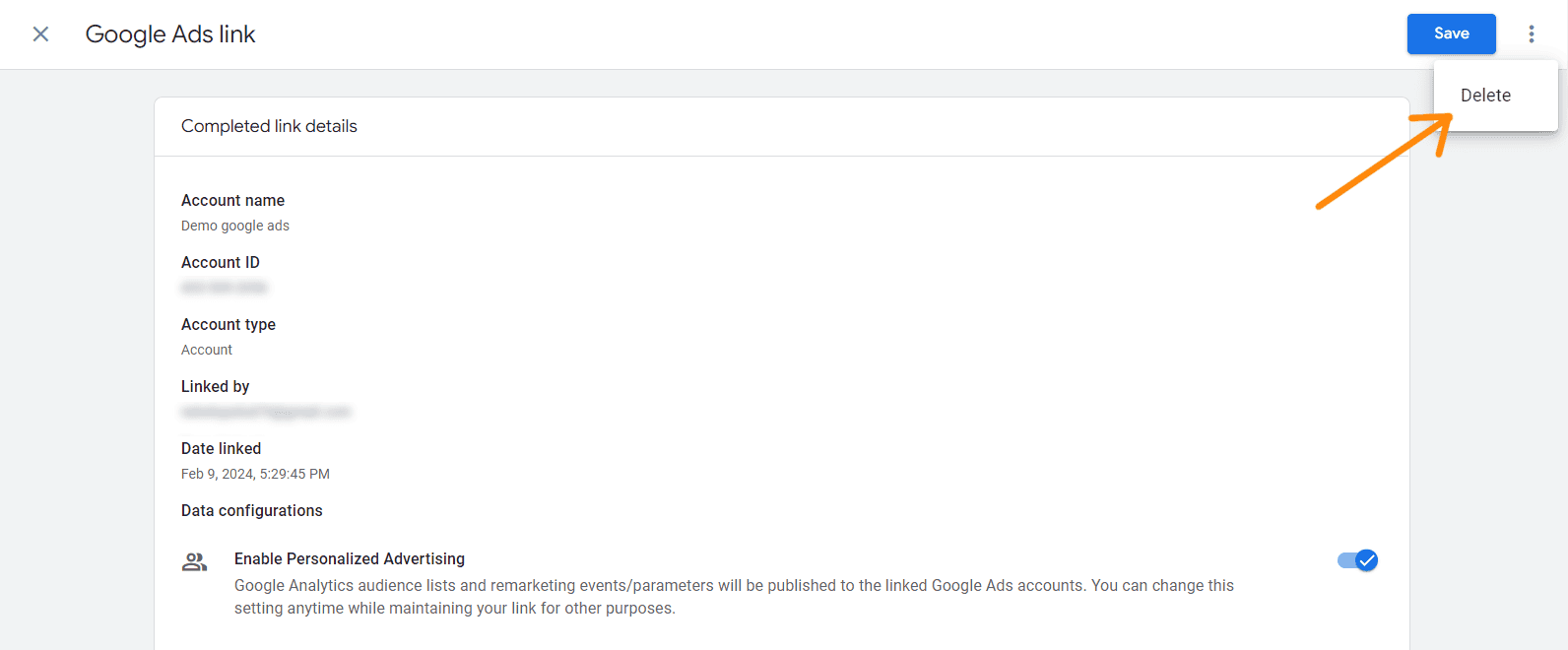Click the Account name field label
Screen dimensions: 1568x650
click(232, 200)
